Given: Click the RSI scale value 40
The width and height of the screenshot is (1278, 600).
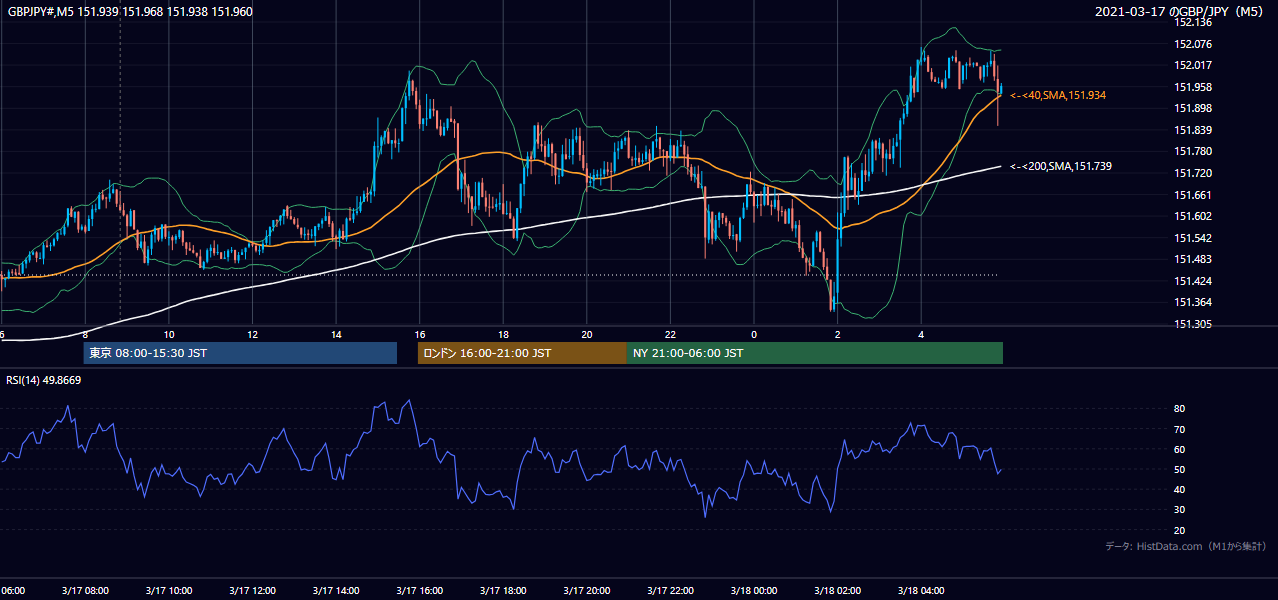Looking at the screenshot, I should pos(1180,489).
